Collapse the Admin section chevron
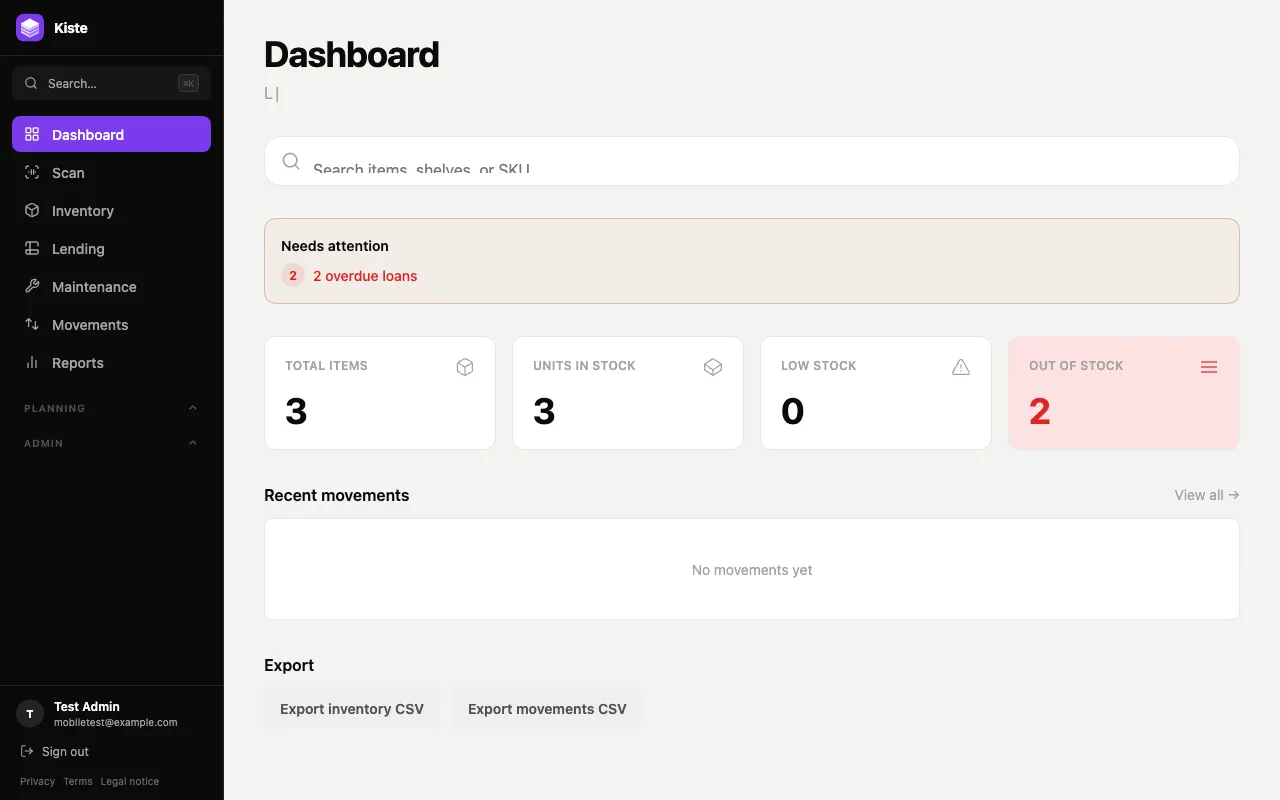 tap(193, 443)
